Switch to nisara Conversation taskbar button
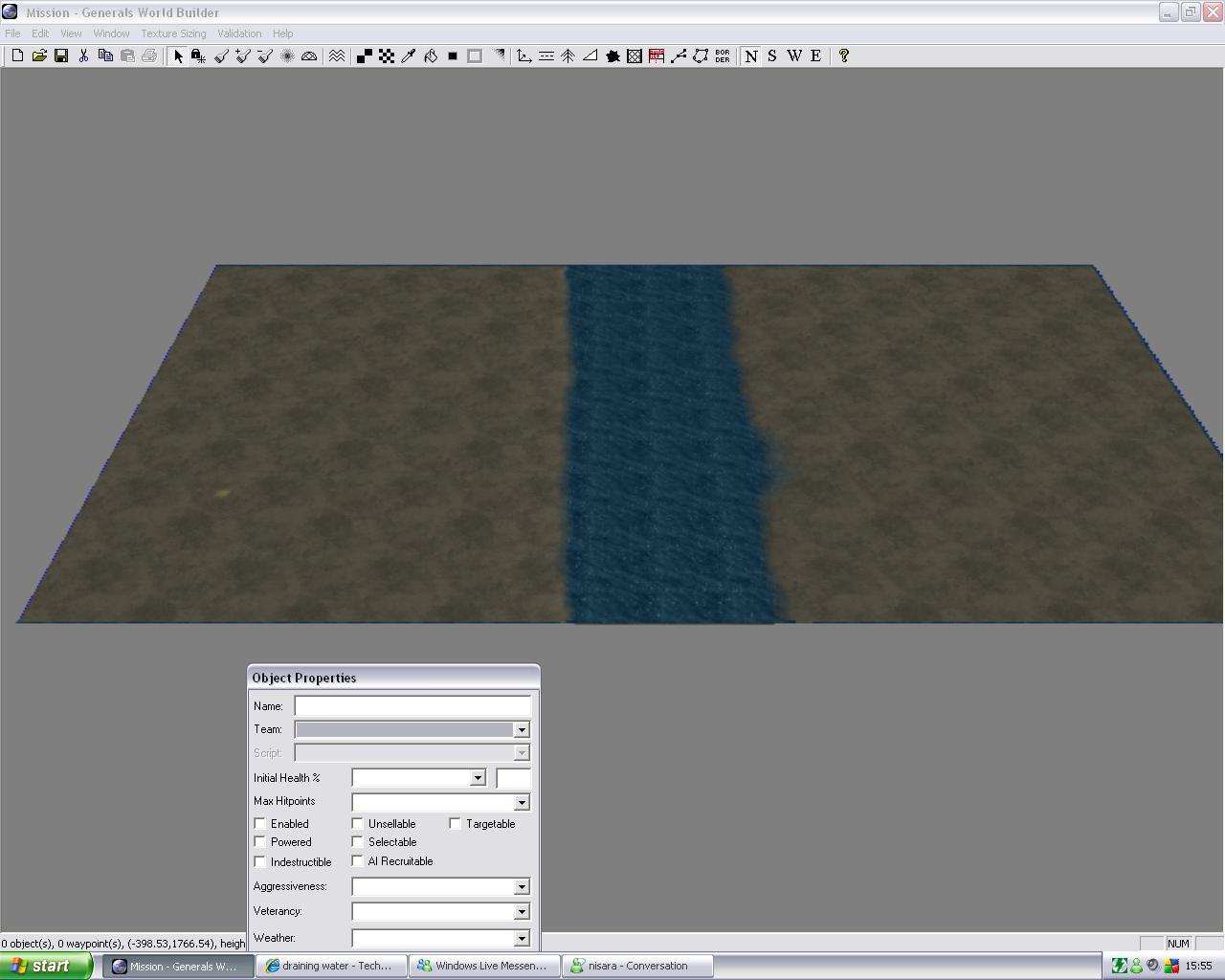 tap(637, 966)
